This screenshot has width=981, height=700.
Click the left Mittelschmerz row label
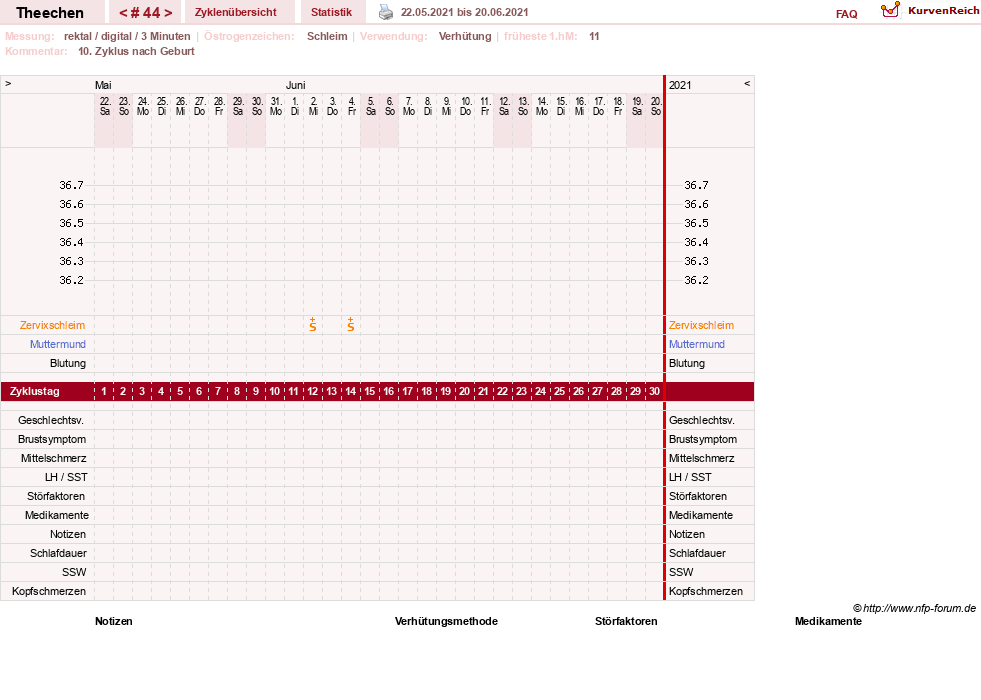tap(53, 459)
